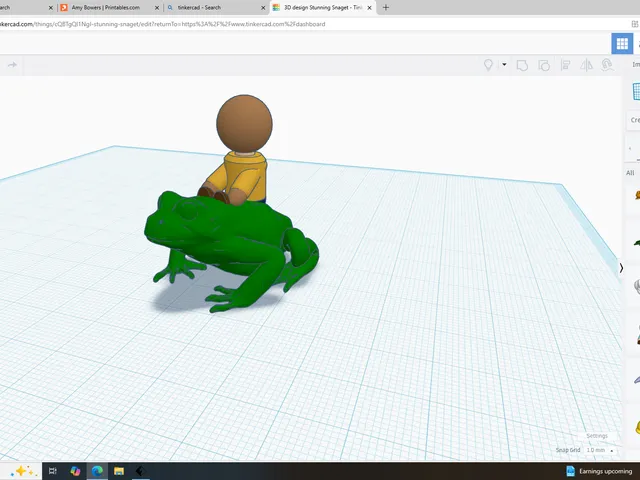The image size is (640, 480).
Task: Click Microsoft Edge taskbar icon
Action: (x=97, y=471)
